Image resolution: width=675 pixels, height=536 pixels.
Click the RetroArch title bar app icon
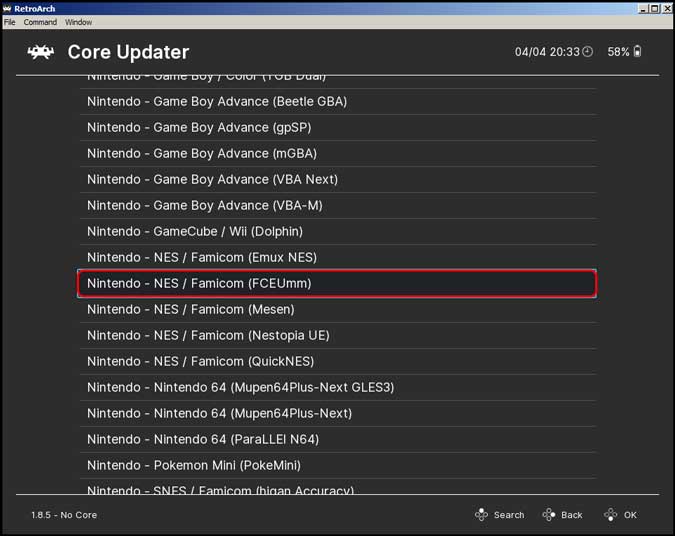point(7,8)
